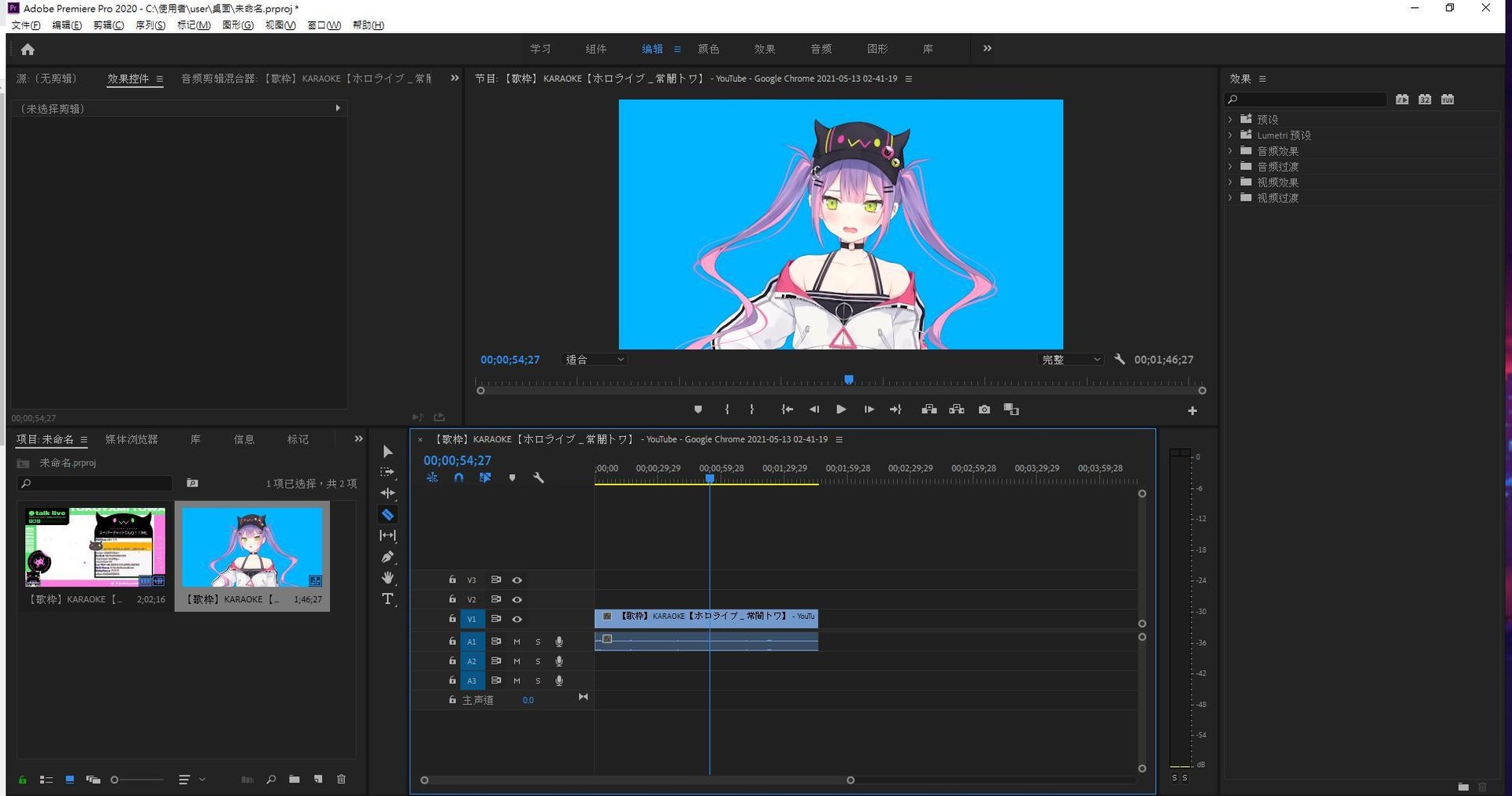The width and height of the screenshot is (1512, 796).
Task: Show more workspaces with double arrow
Action: [x=988, y=49]
